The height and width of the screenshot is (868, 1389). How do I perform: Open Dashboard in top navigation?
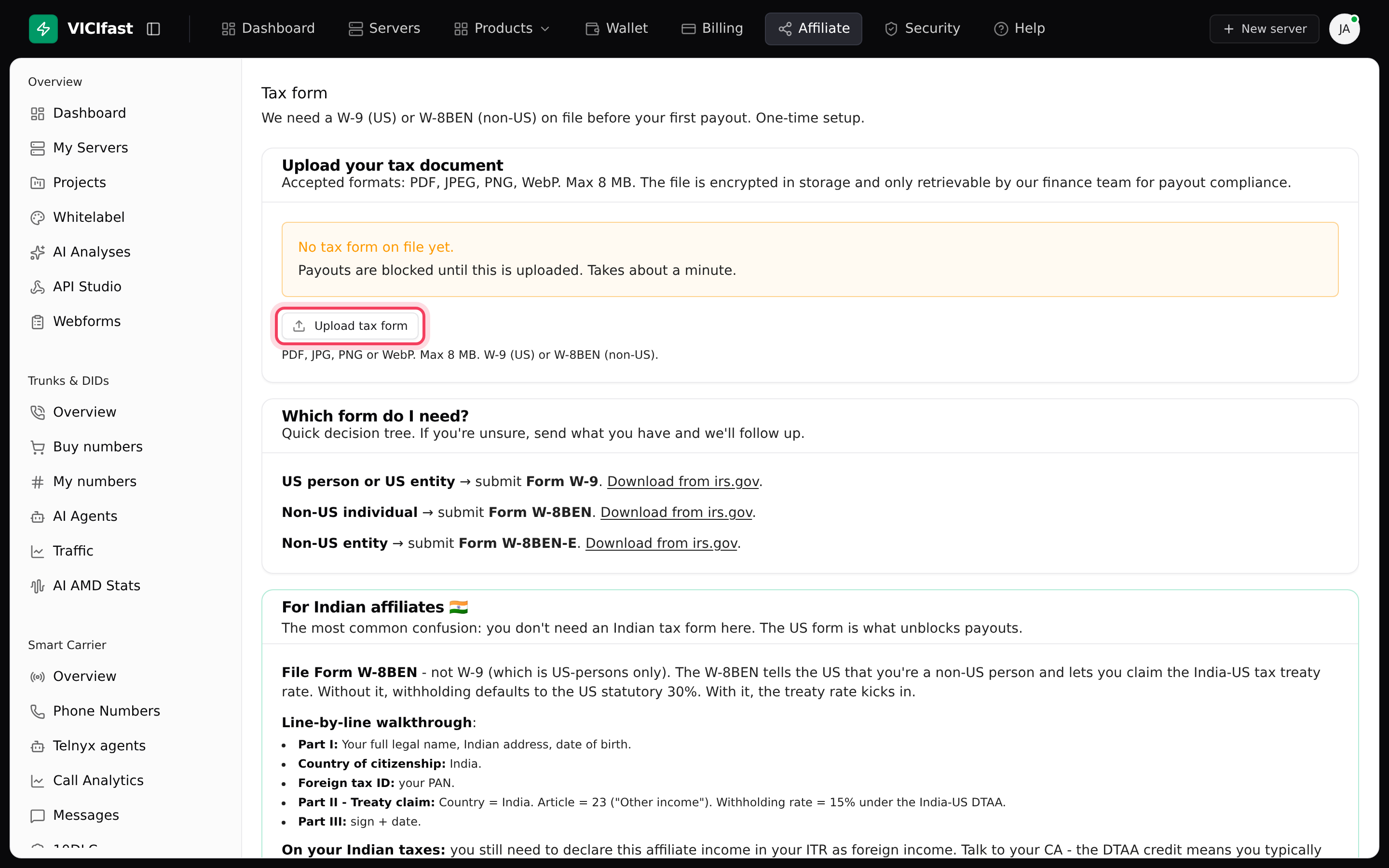click(x=268, y=29)
